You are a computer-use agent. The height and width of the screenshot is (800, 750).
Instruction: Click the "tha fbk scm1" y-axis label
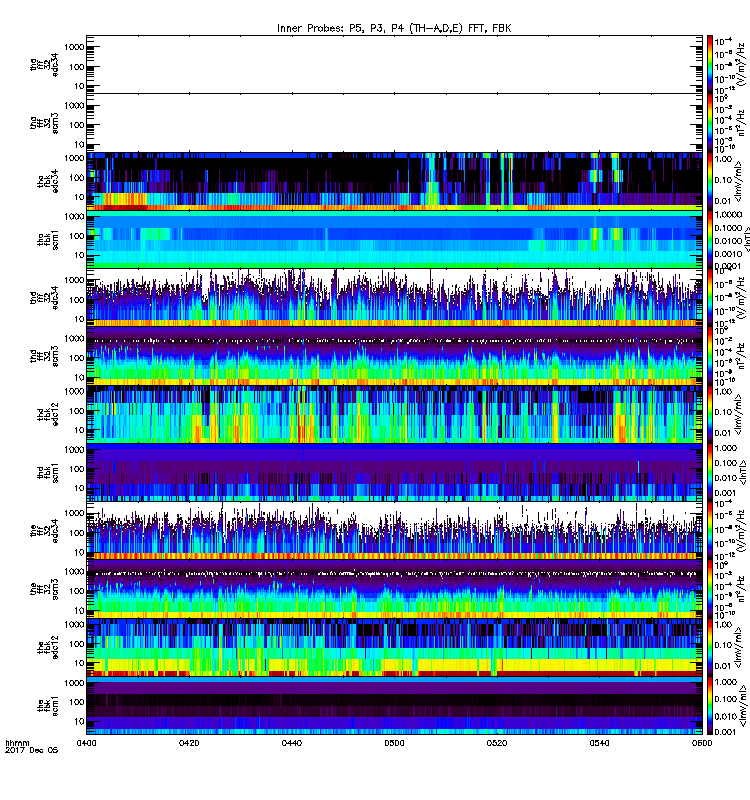click(48, 240)
